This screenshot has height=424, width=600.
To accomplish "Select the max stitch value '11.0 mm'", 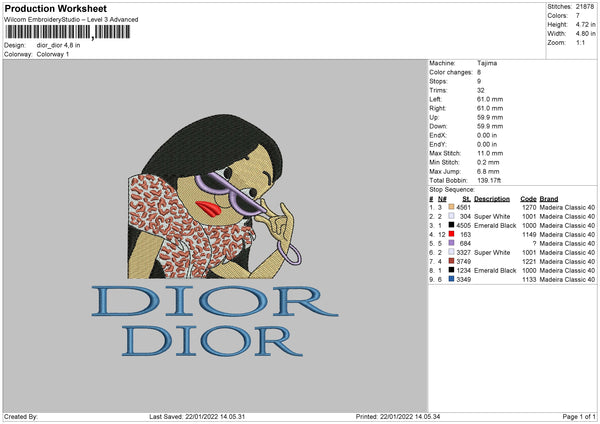I will (x=490, y=153).
